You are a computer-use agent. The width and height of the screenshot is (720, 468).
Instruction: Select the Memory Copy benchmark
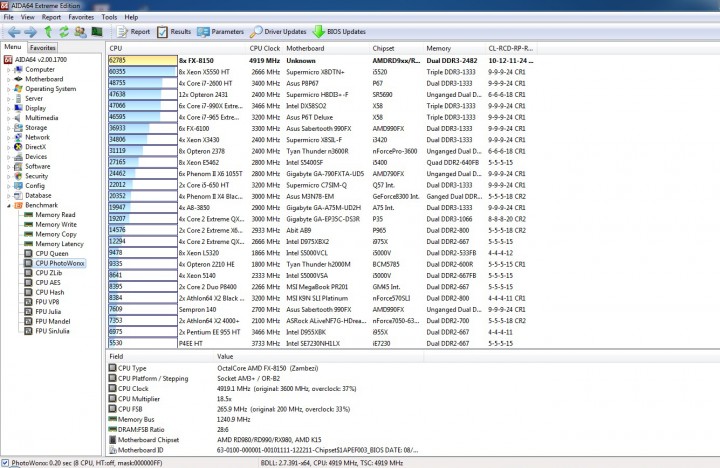click(x=56, y=234)
